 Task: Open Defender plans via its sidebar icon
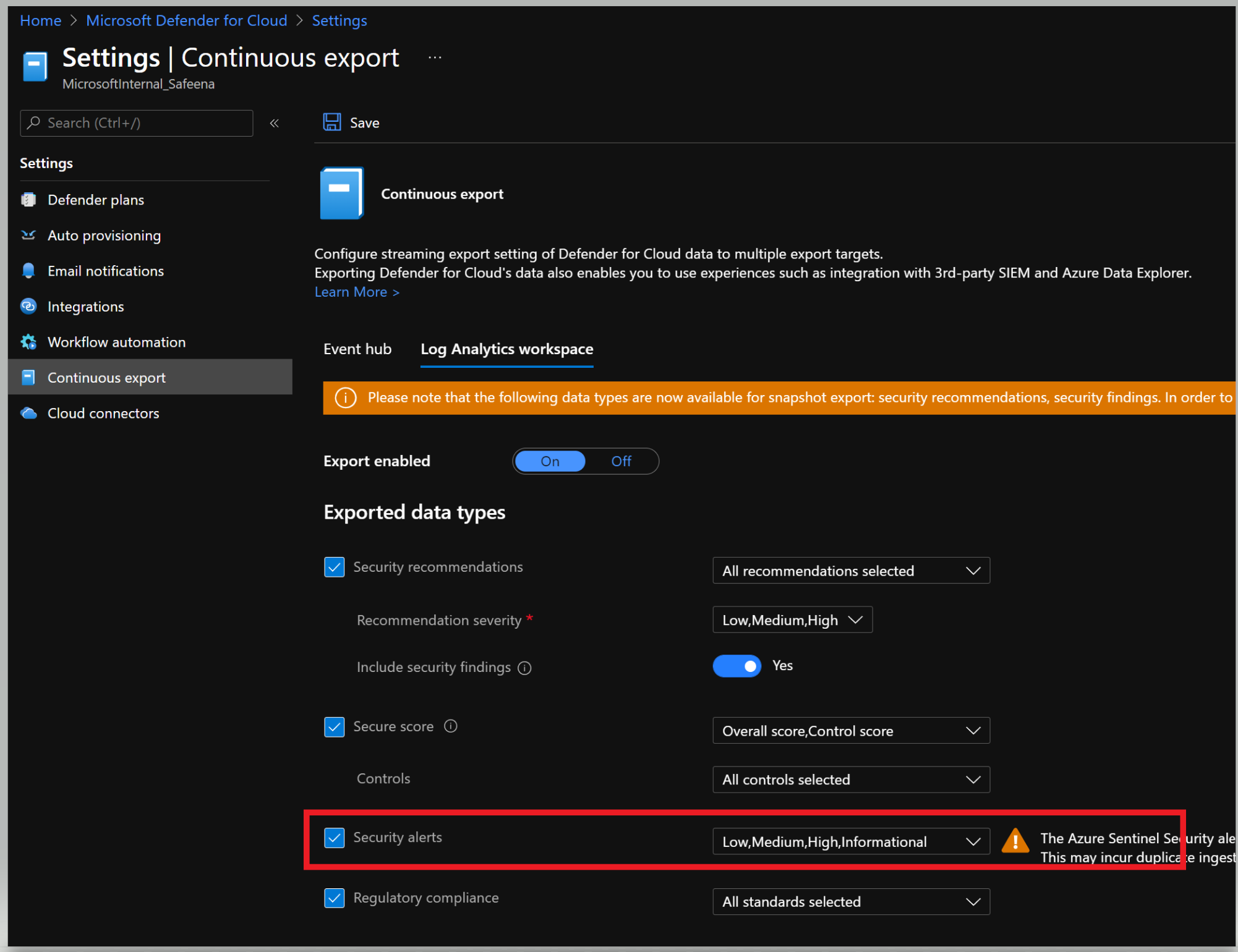(x=28, y=200)
